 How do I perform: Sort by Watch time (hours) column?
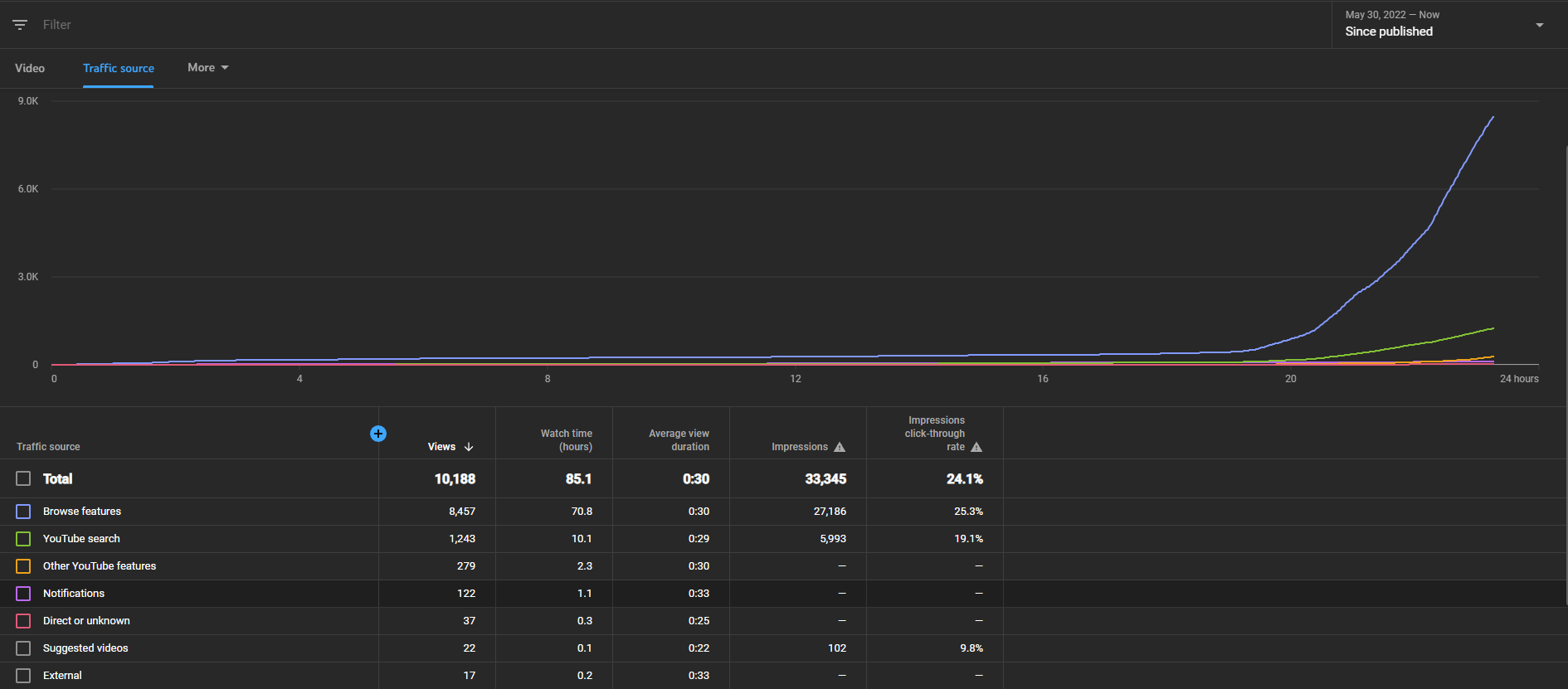(x=567, y=440)
